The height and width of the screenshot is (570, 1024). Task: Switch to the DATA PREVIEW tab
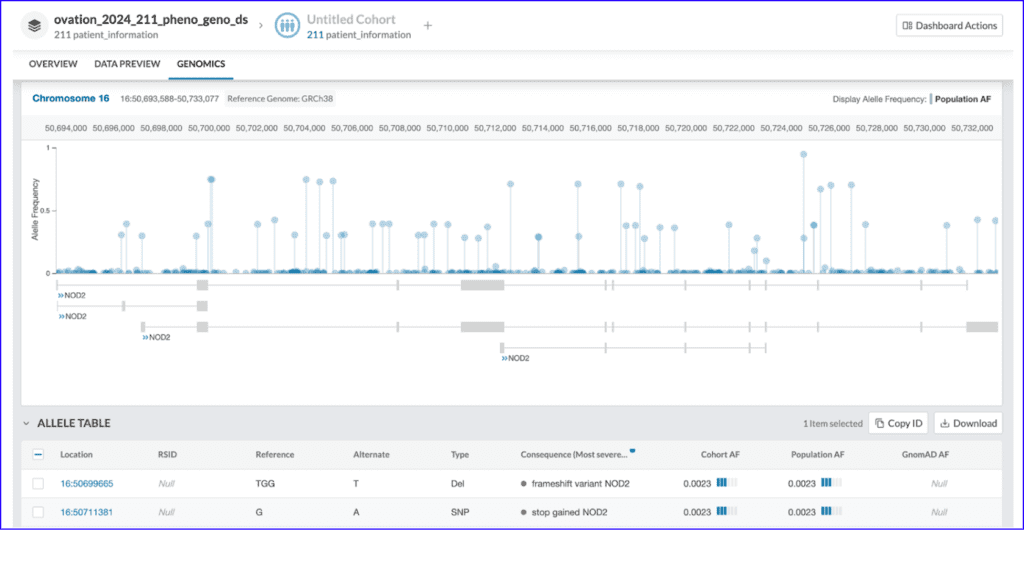pos(127,64)
